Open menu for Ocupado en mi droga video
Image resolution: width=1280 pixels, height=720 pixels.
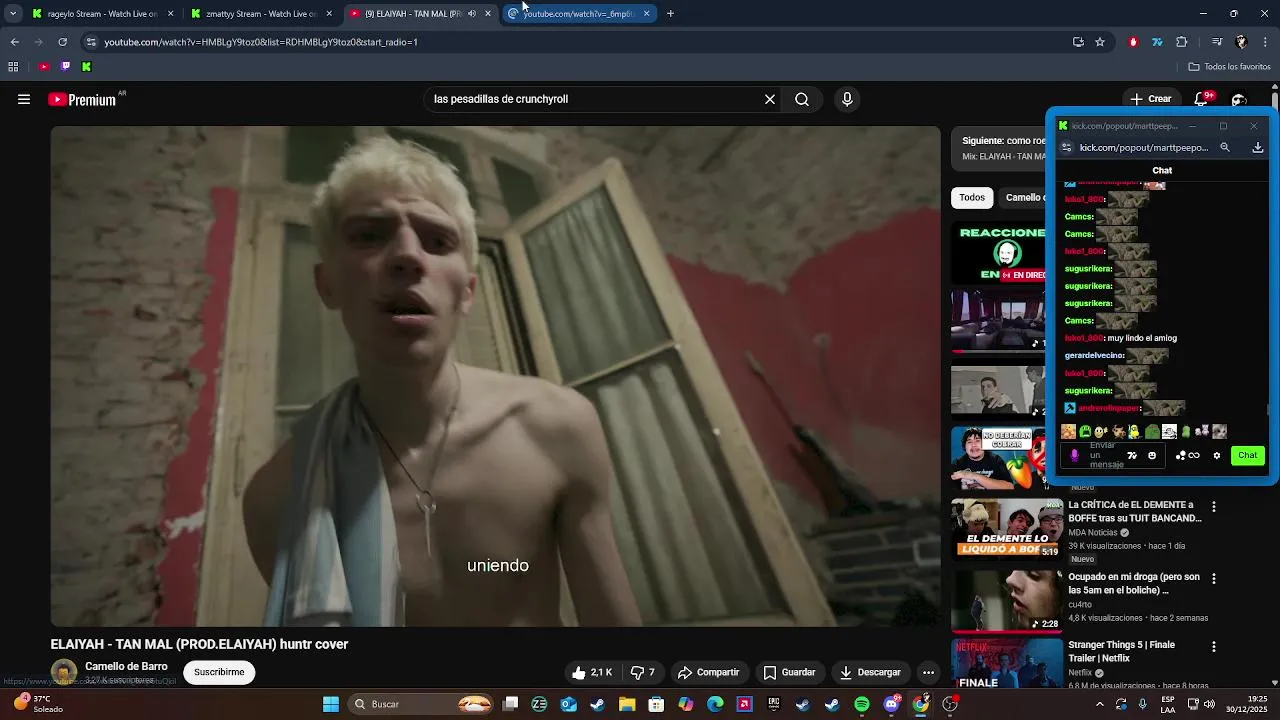pyautogui.click(x=1214, y=579)
